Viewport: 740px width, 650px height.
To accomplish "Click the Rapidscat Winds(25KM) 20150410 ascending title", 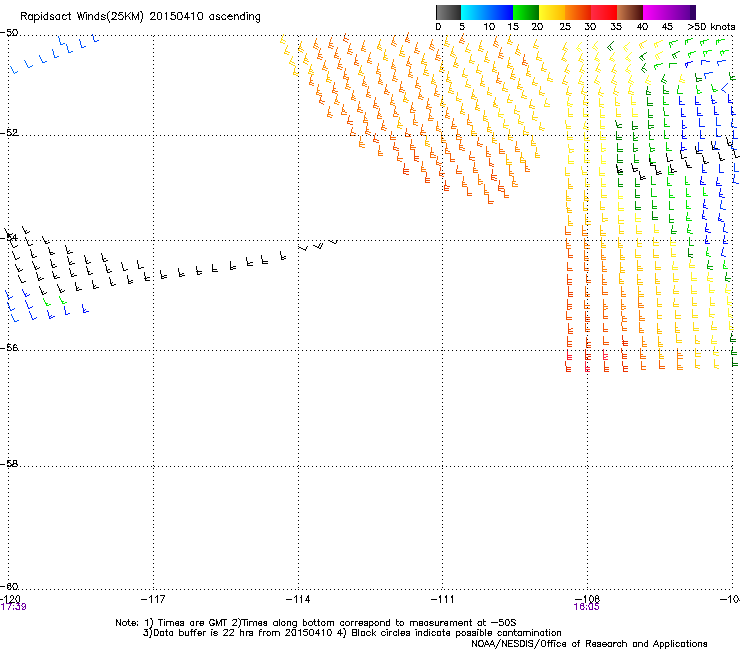I will click(140, 17).
